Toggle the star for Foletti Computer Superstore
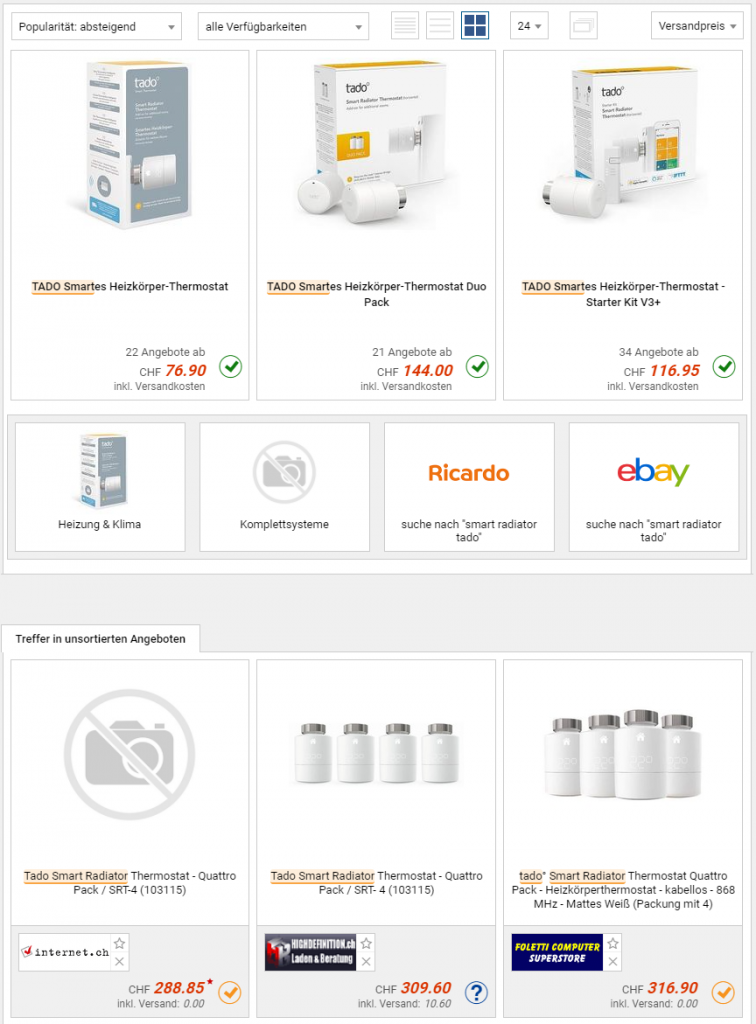 click(x=612, y=943)
